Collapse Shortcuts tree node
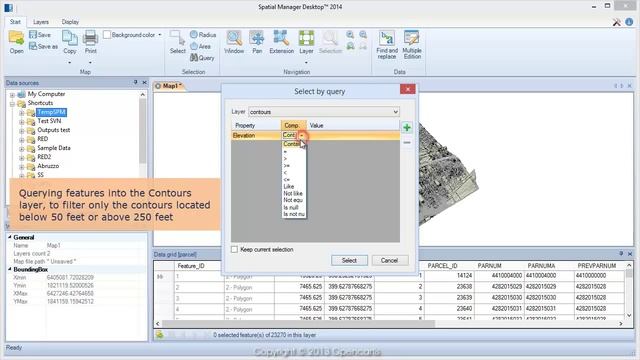 pos(12,103)
